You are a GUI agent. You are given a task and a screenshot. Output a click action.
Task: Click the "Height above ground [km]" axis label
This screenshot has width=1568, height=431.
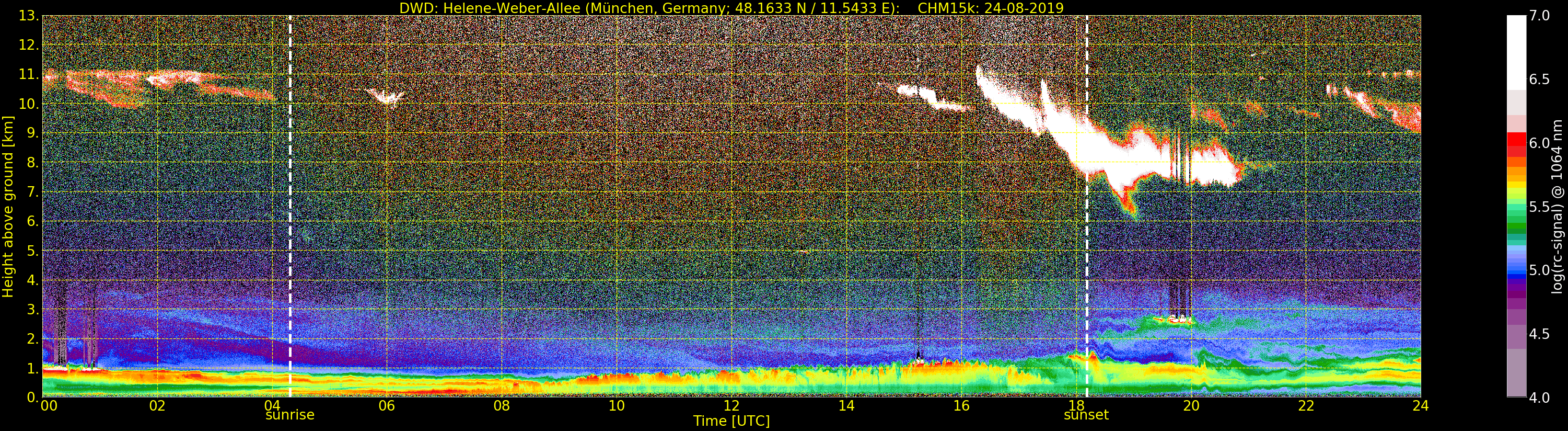point(8,207)
